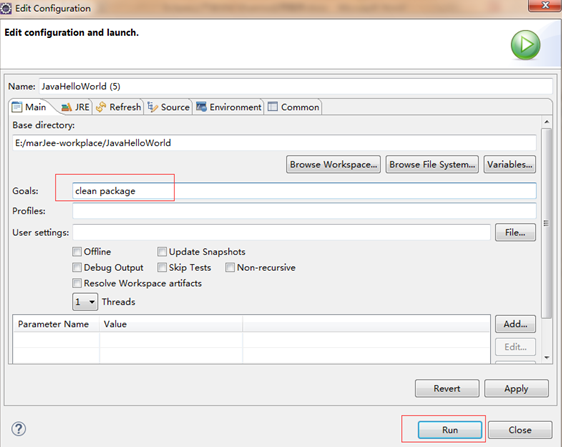Click Add to create a parameter

tap(515, 324)
